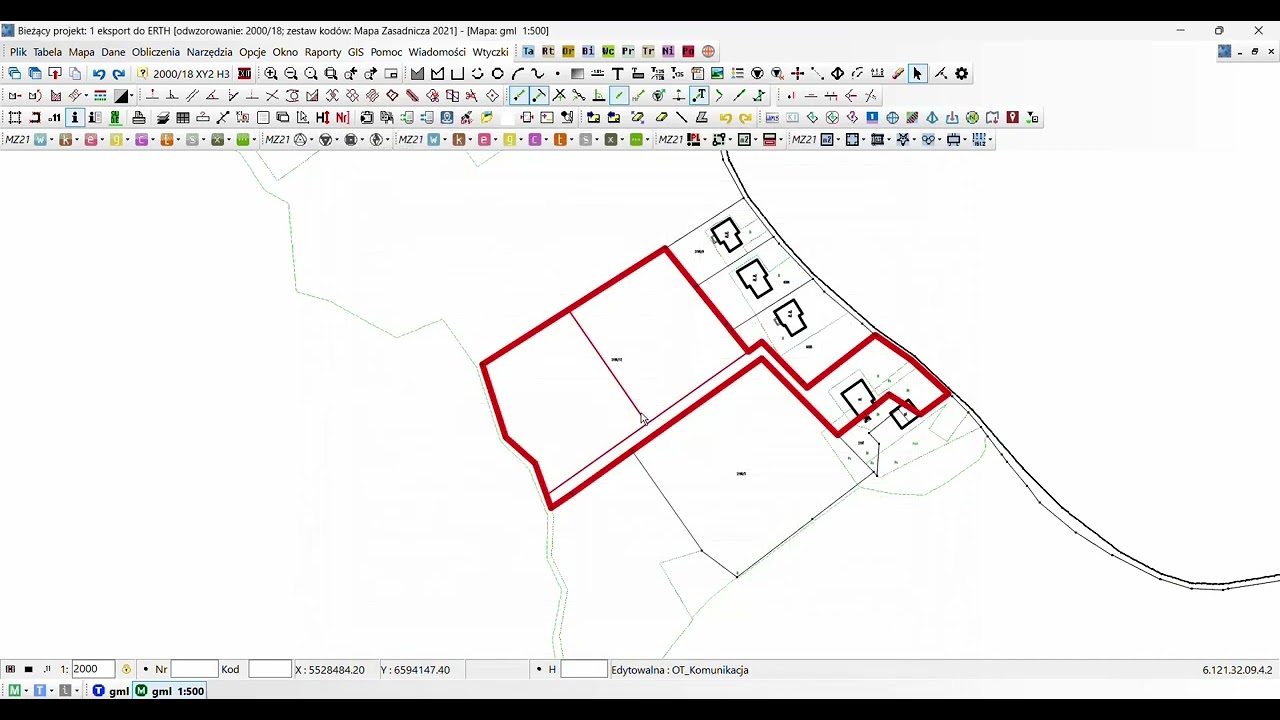Toggle the Wc button

point(608,51)
